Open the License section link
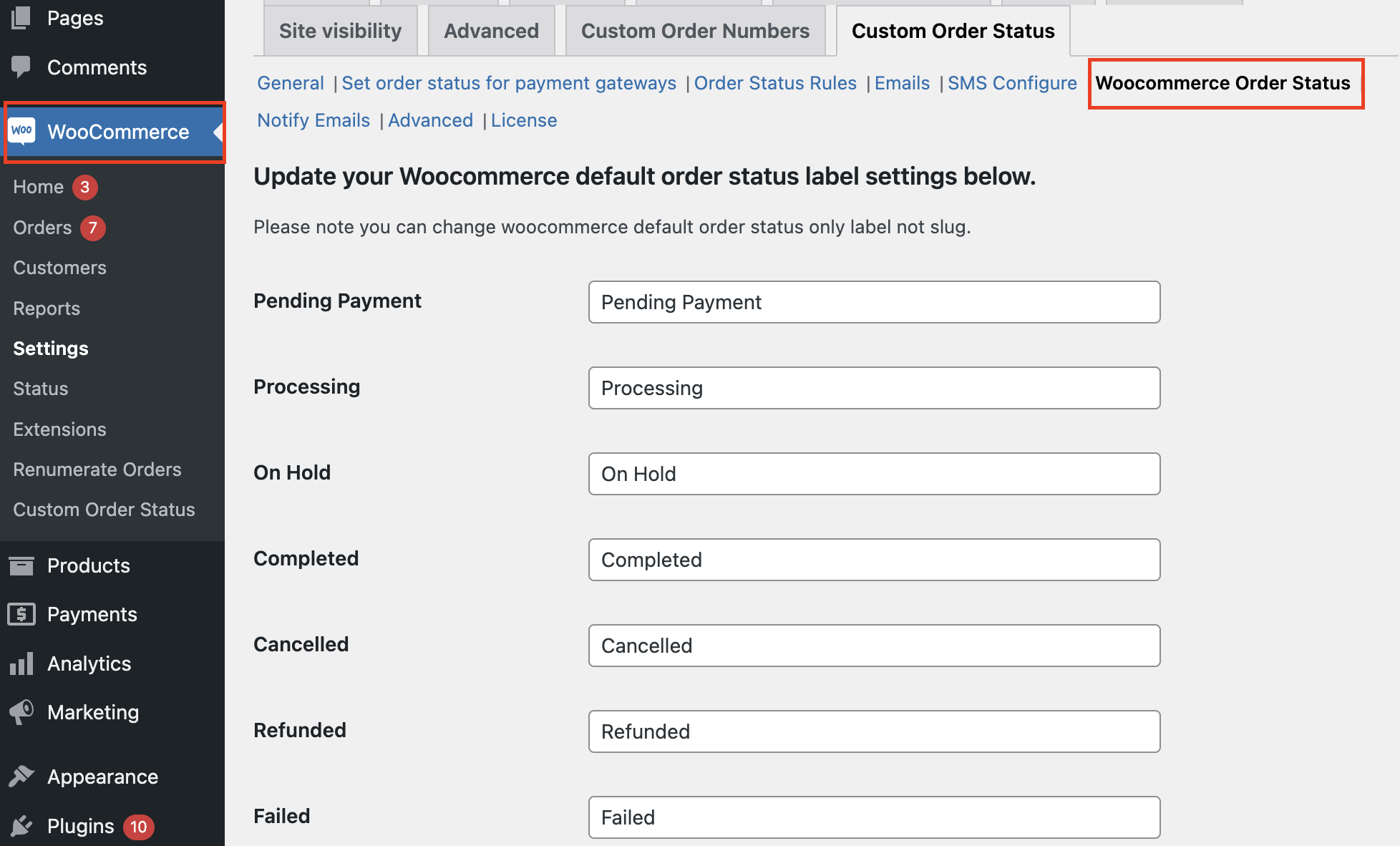Image resolution: width=1400 pixels, height=846 pixels. click(524, 120)
